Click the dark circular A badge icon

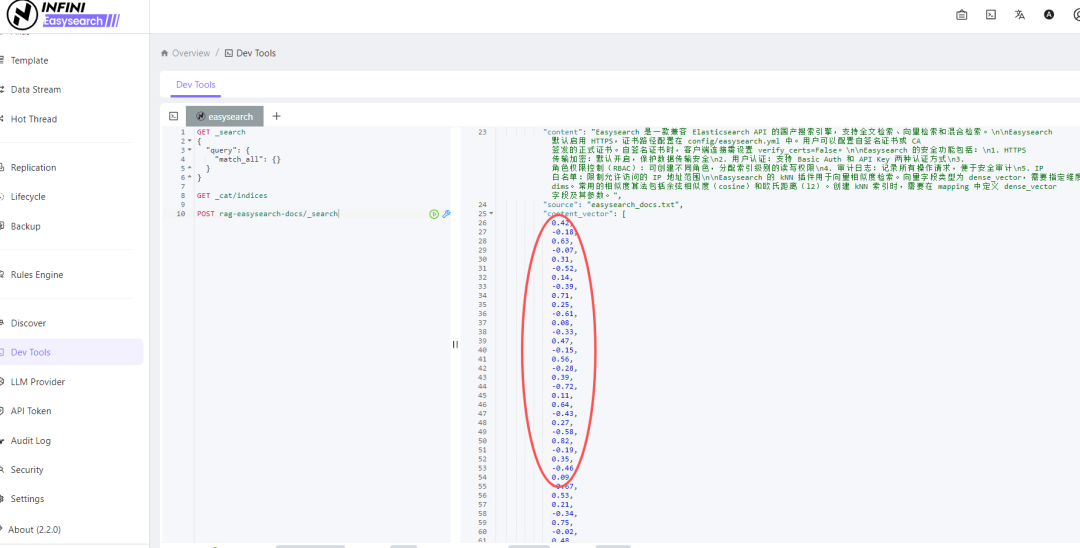[x=1049, y=14]
